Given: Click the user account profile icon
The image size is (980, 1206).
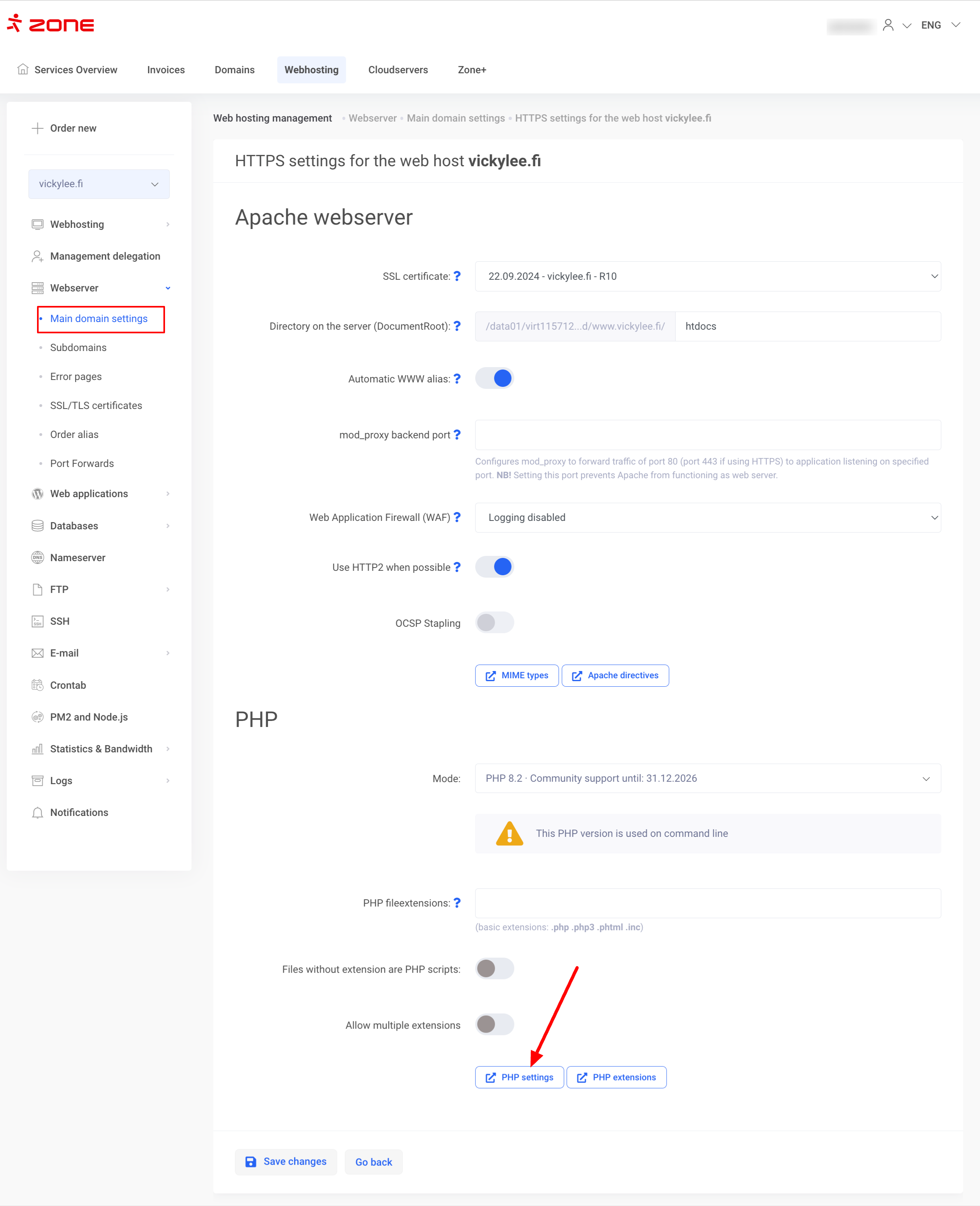Looking at the screenshot, I should [x=887, y=25].
